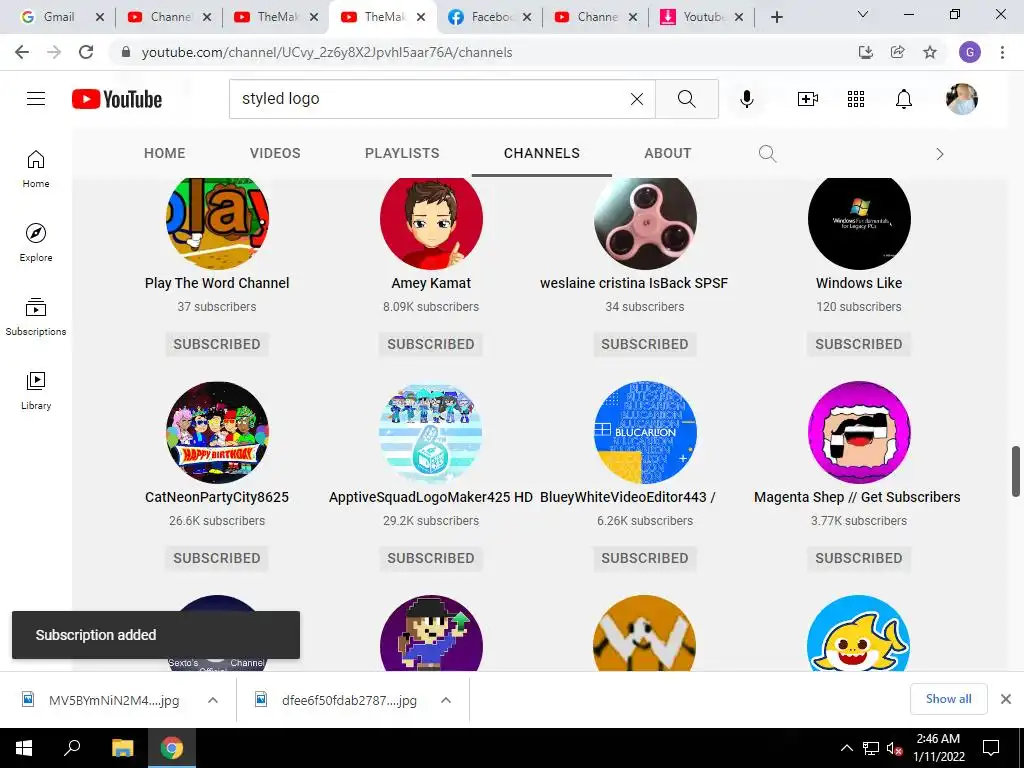Open Amey Kamat channel name link
Image resolution: width=1024 pixels, height=768 pixels.
click(x=431, y=283)
